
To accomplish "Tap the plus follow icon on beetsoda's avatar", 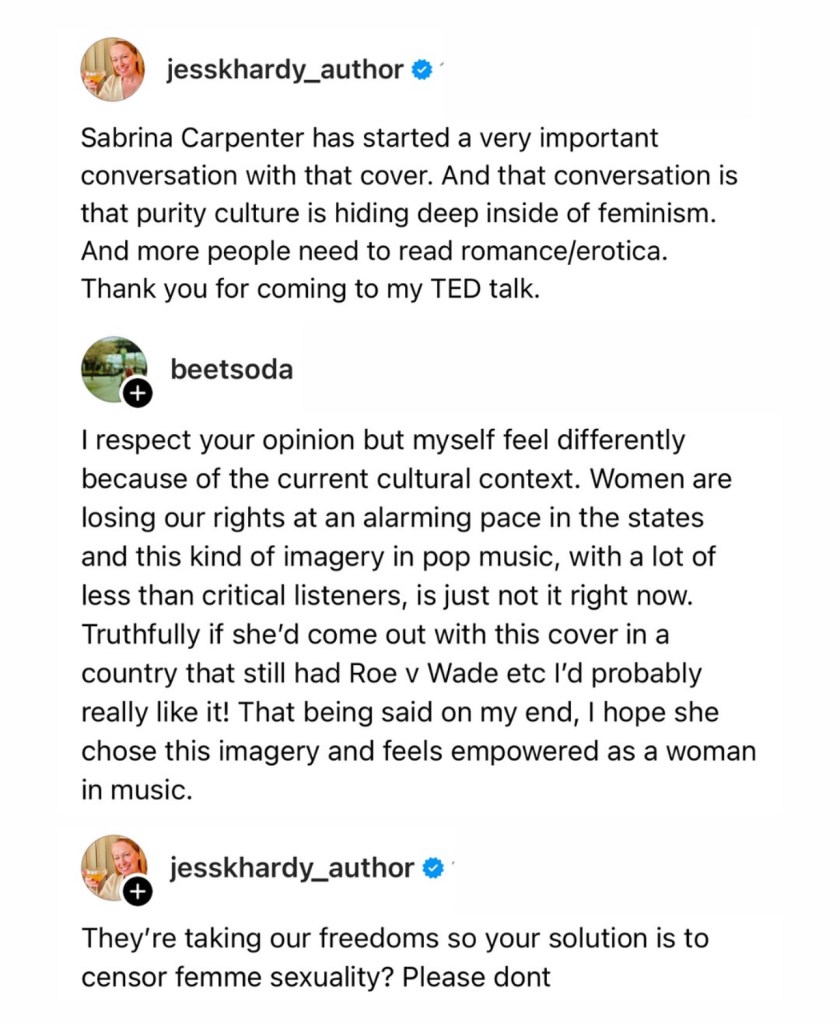I will pos(137,395).
